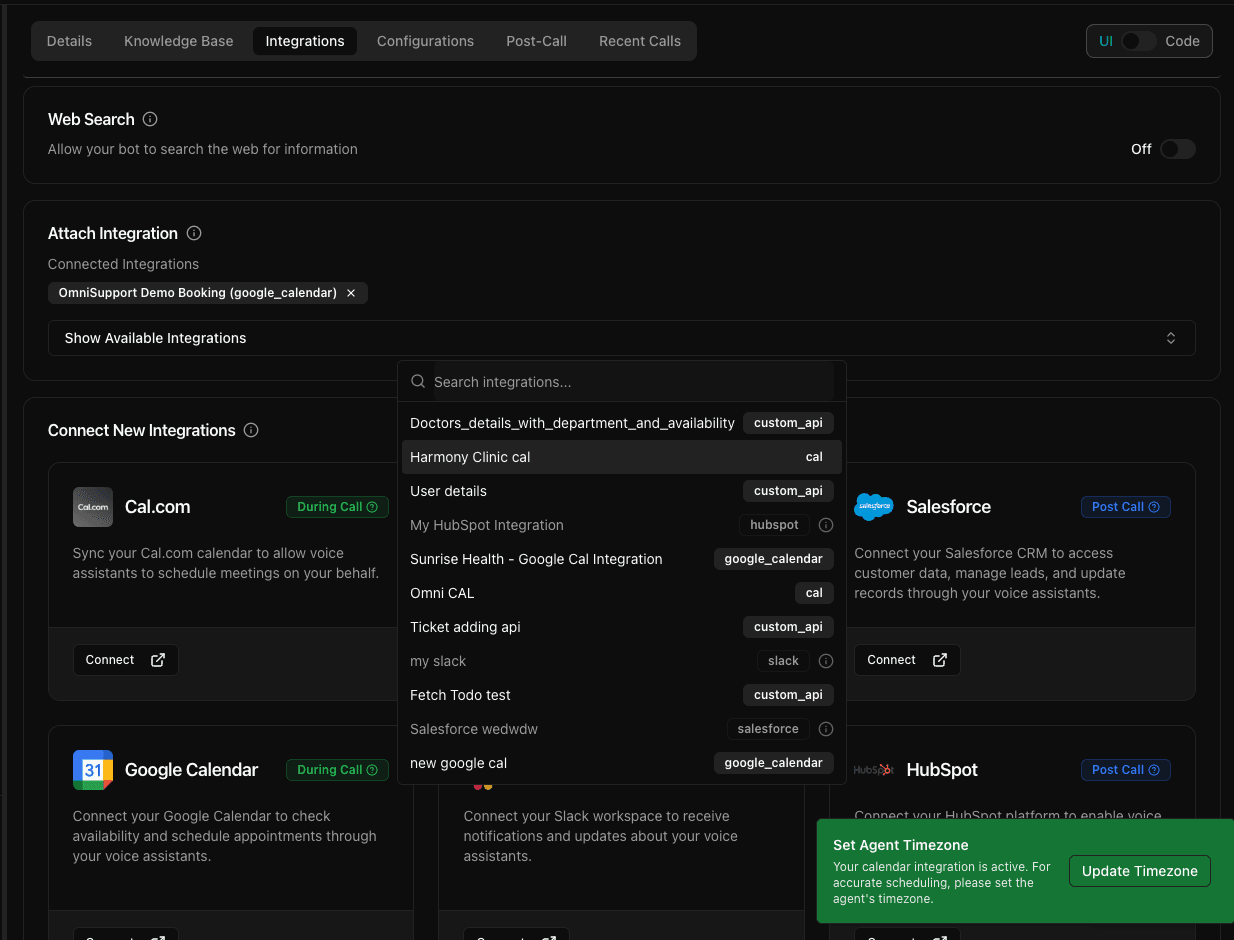1234x940 pixels.
Task: Switch the UI / Code toggle
Action: (1139, 41)
